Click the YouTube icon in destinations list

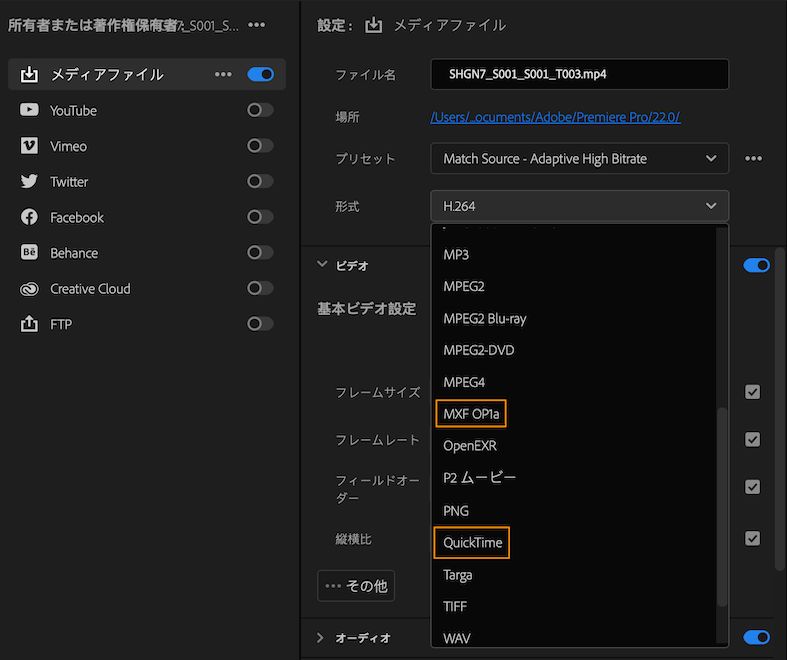point(29,110)
